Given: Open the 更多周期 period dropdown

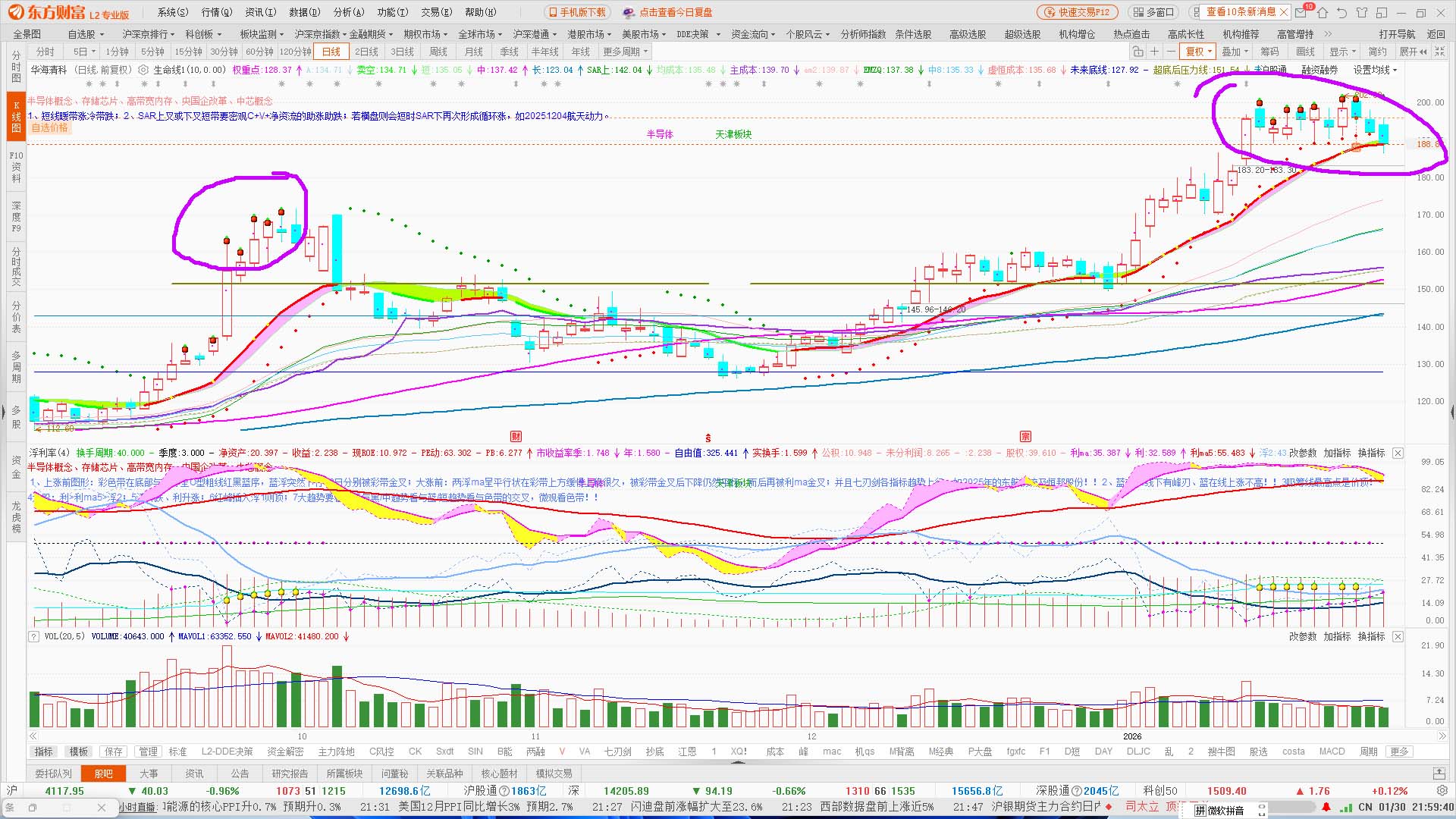Looking at the screenshot, I should [x=626, y=52].
